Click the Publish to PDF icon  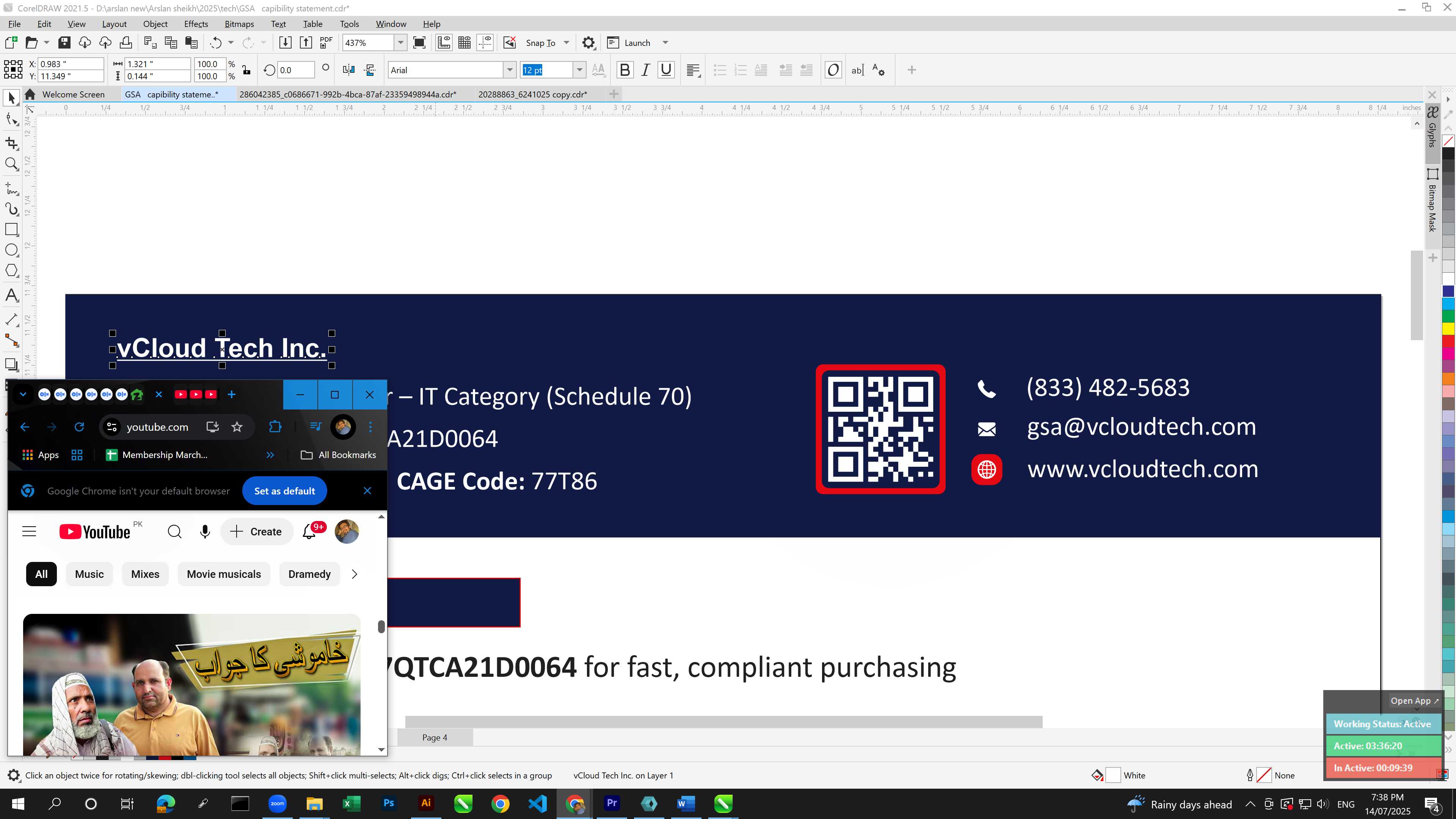pyautogui.click(x=326, y=42)
